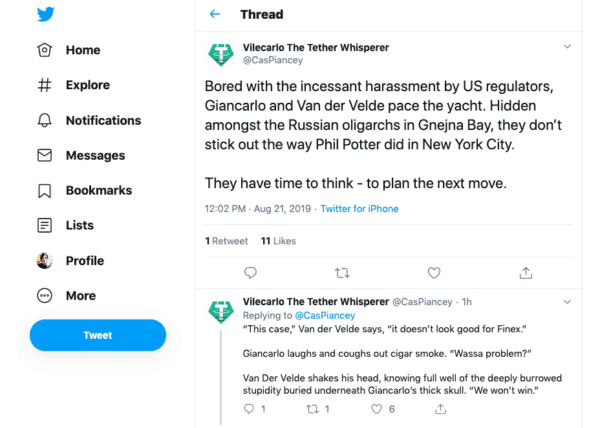Viewport: 600px width, 428px height.
Task: Share the main tweet
Action: click(x=526, y=272)
